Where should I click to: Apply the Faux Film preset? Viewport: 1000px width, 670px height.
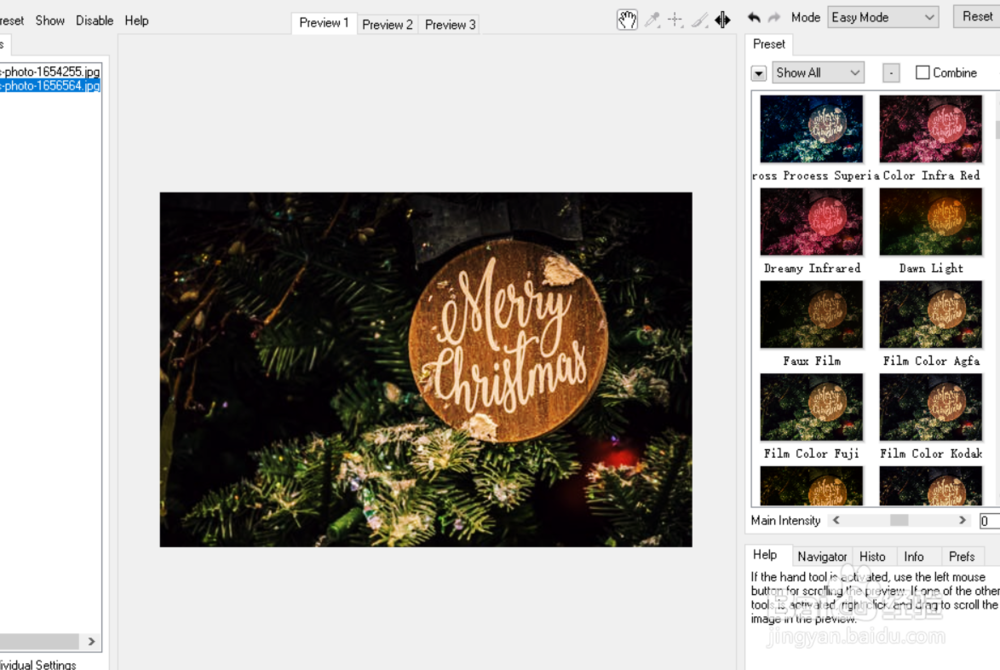(x=811, y=314)
